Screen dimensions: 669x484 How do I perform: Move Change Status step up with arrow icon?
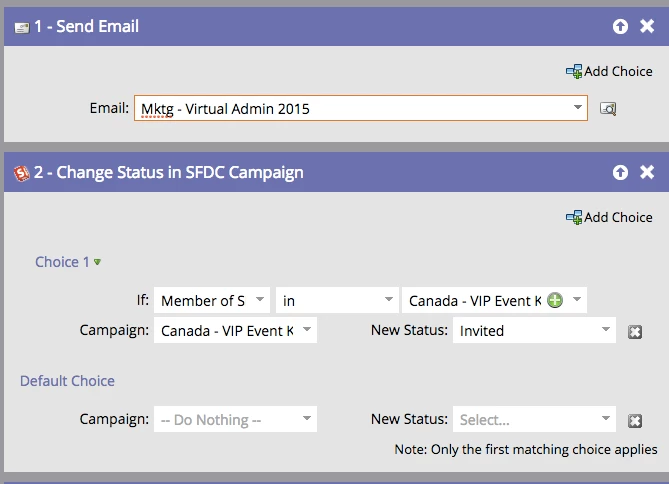click(620, 172)
